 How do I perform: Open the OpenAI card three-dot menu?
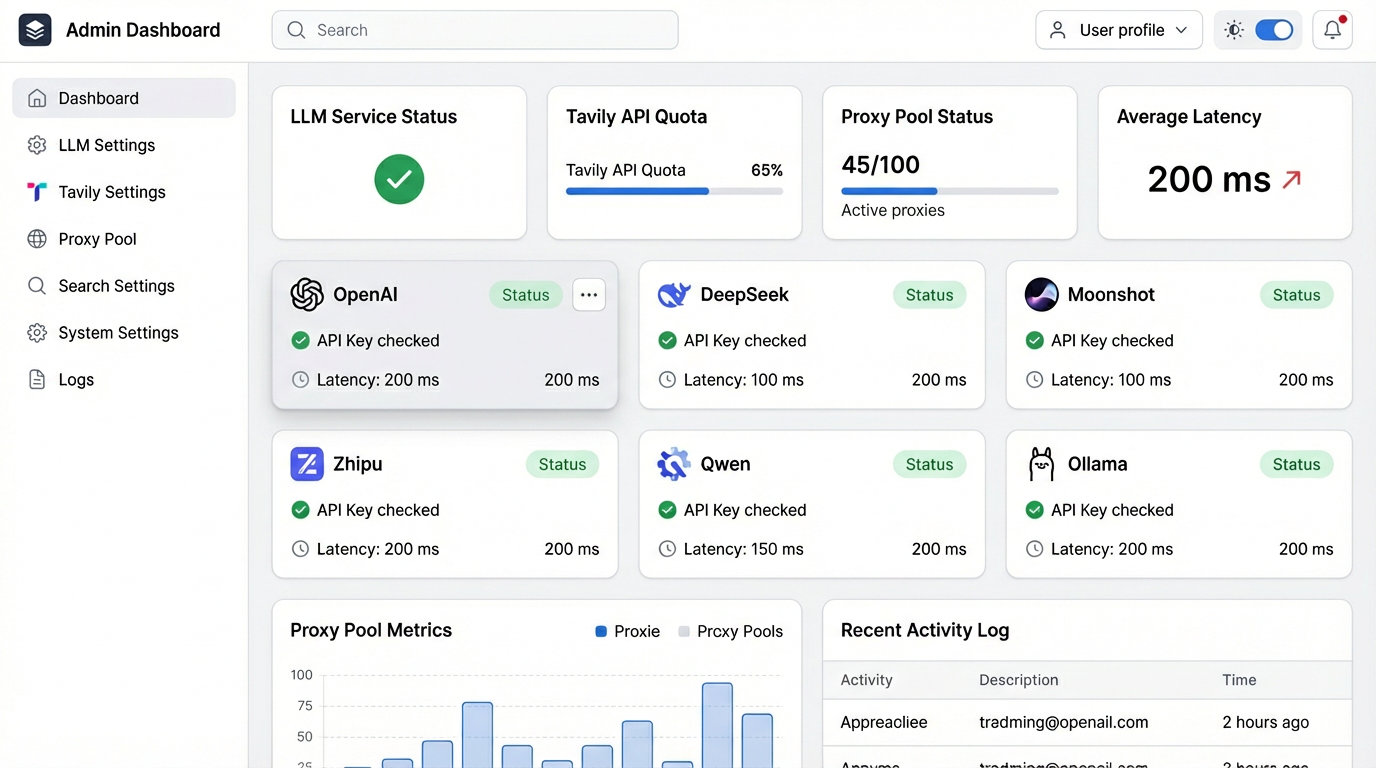point(589,295)
